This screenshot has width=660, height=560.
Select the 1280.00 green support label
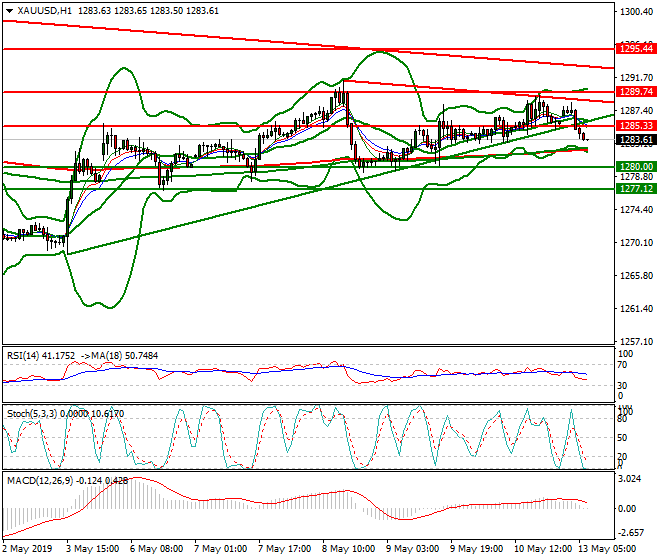(636, 167)
